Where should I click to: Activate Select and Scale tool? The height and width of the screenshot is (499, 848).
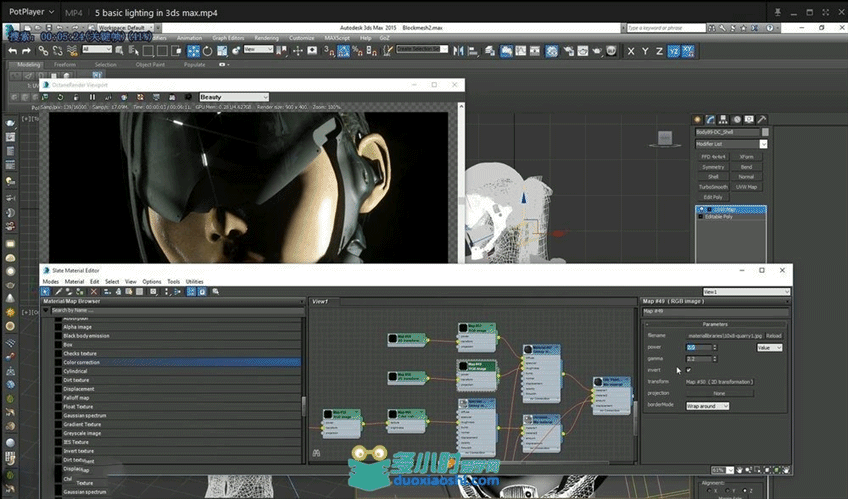click(222, 51)
